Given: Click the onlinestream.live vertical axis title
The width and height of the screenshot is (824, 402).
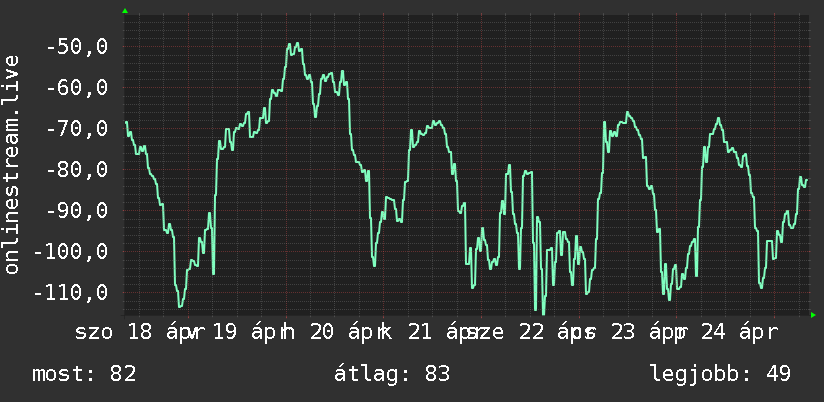Looking at the screenshot, I should click(x=11, y=164).
